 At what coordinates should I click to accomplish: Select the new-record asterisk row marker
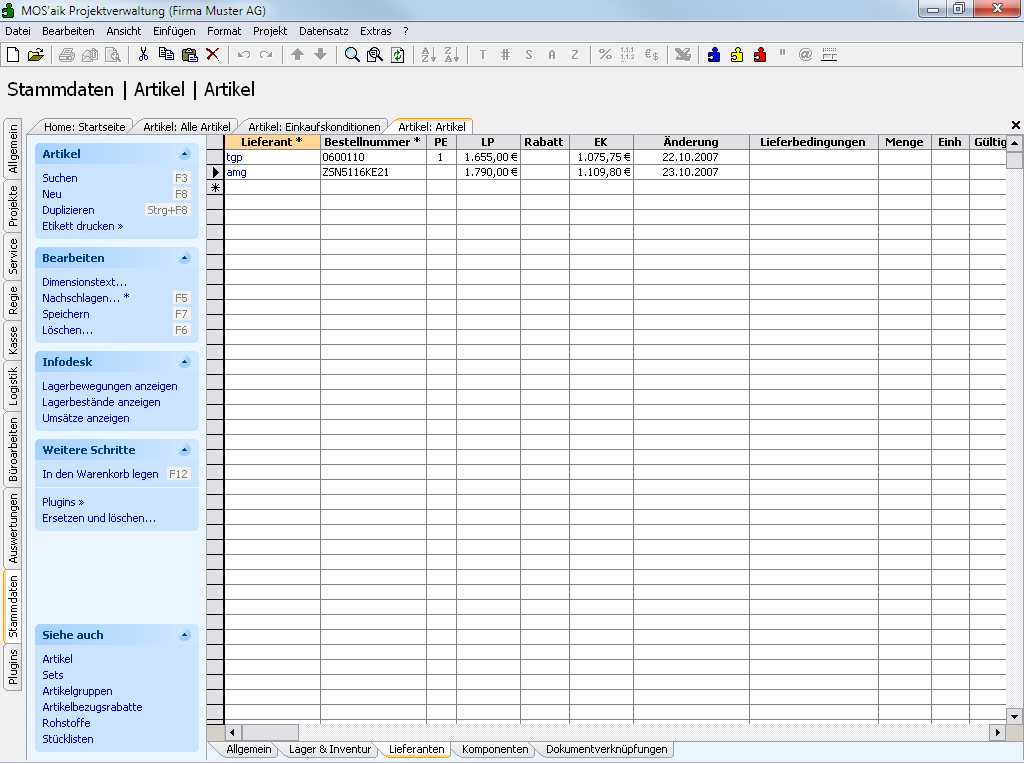(216, 187)
